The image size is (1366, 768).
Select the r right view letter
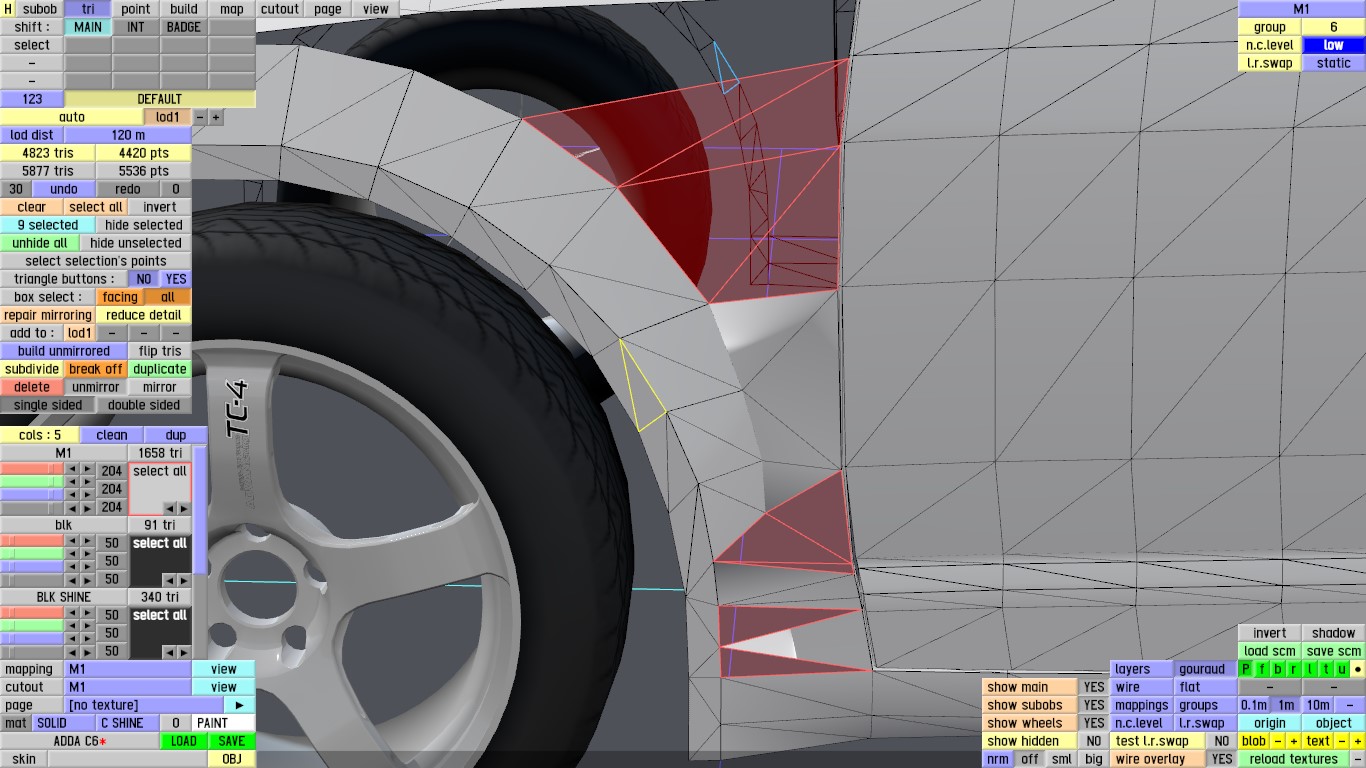1294,669
